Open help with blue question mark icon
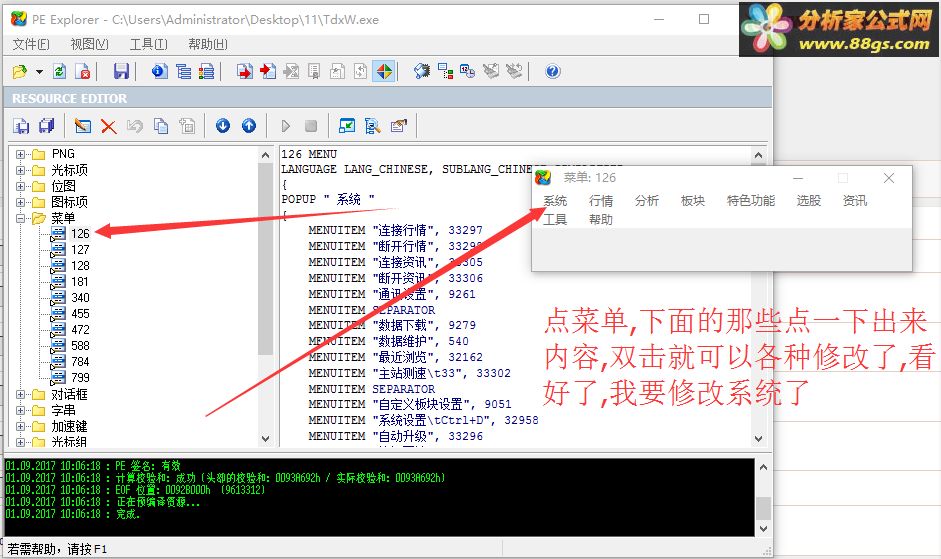 553,71
